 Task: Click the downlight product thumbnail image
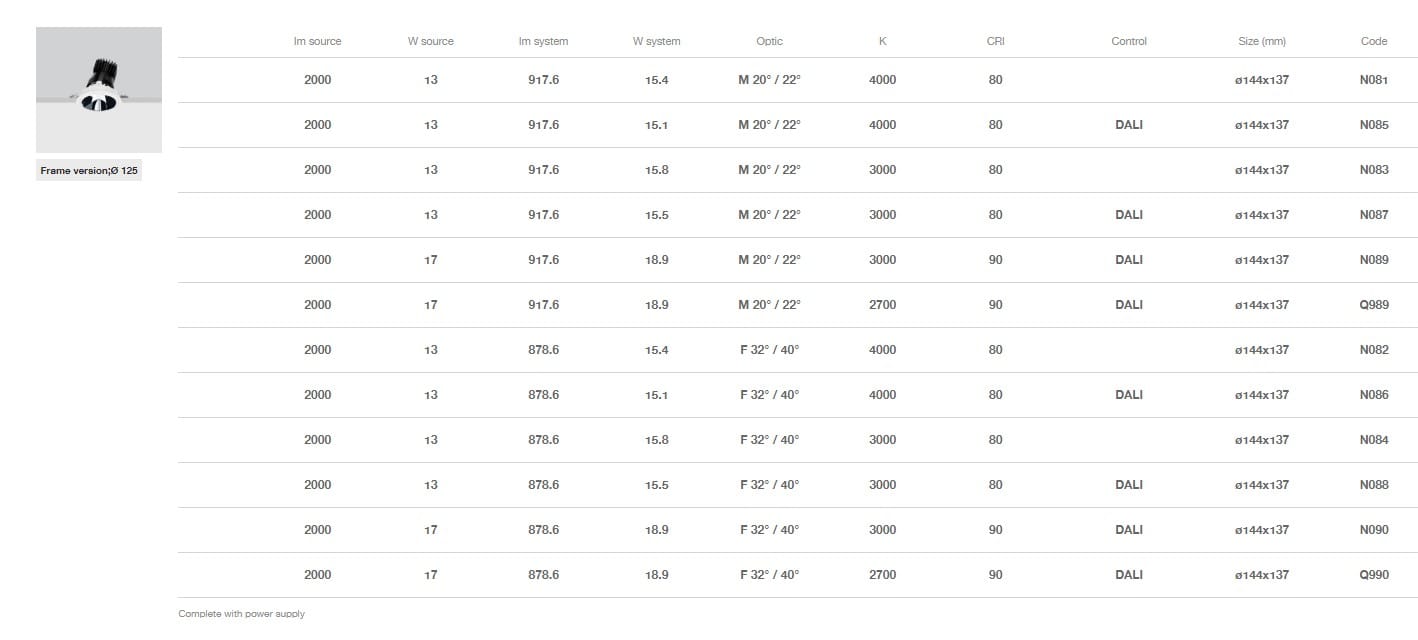pos(98,89)
